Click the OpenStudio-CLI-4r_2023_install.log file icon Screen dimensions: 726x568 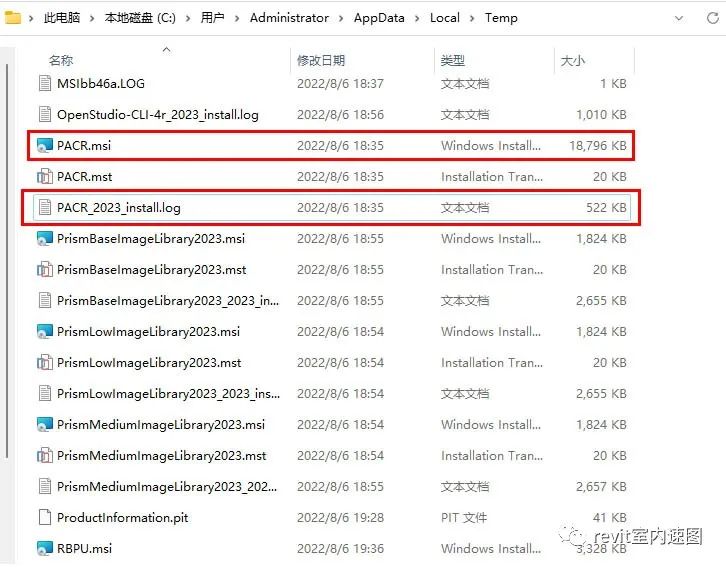44,114
